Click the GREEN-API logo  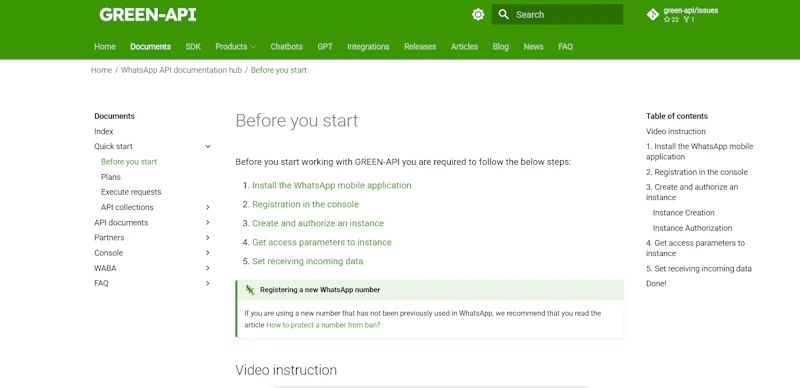click(x=147, y=14)
